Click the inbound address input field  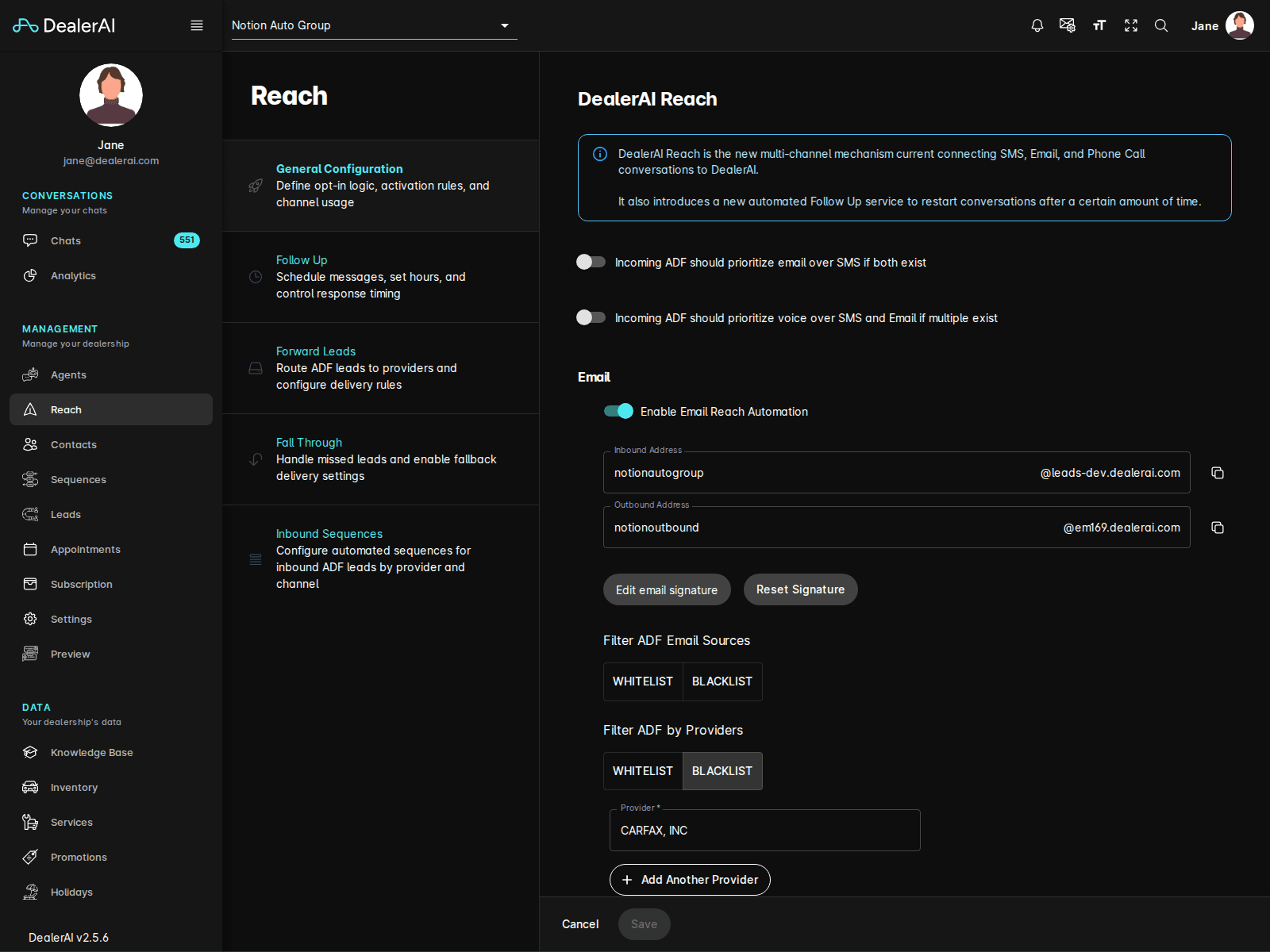click(818, 473)
